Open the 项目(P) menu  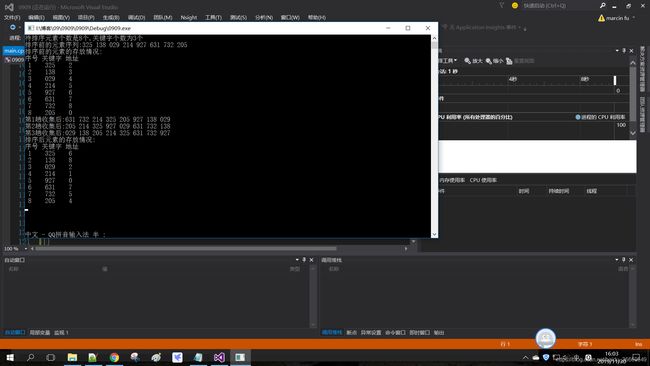86,17
